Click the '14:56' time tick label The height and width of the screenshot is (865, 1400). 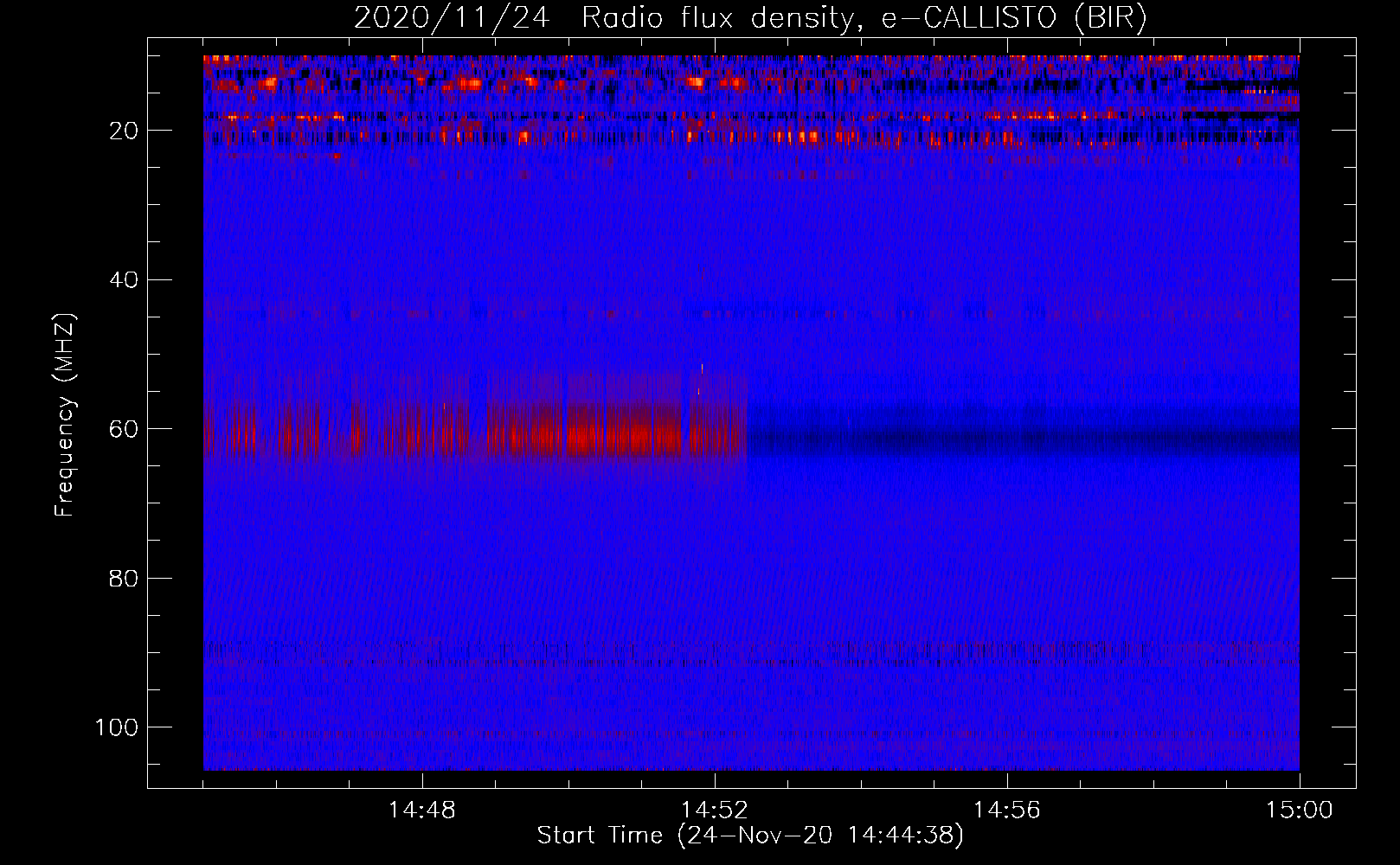(x=1007, y=811)
